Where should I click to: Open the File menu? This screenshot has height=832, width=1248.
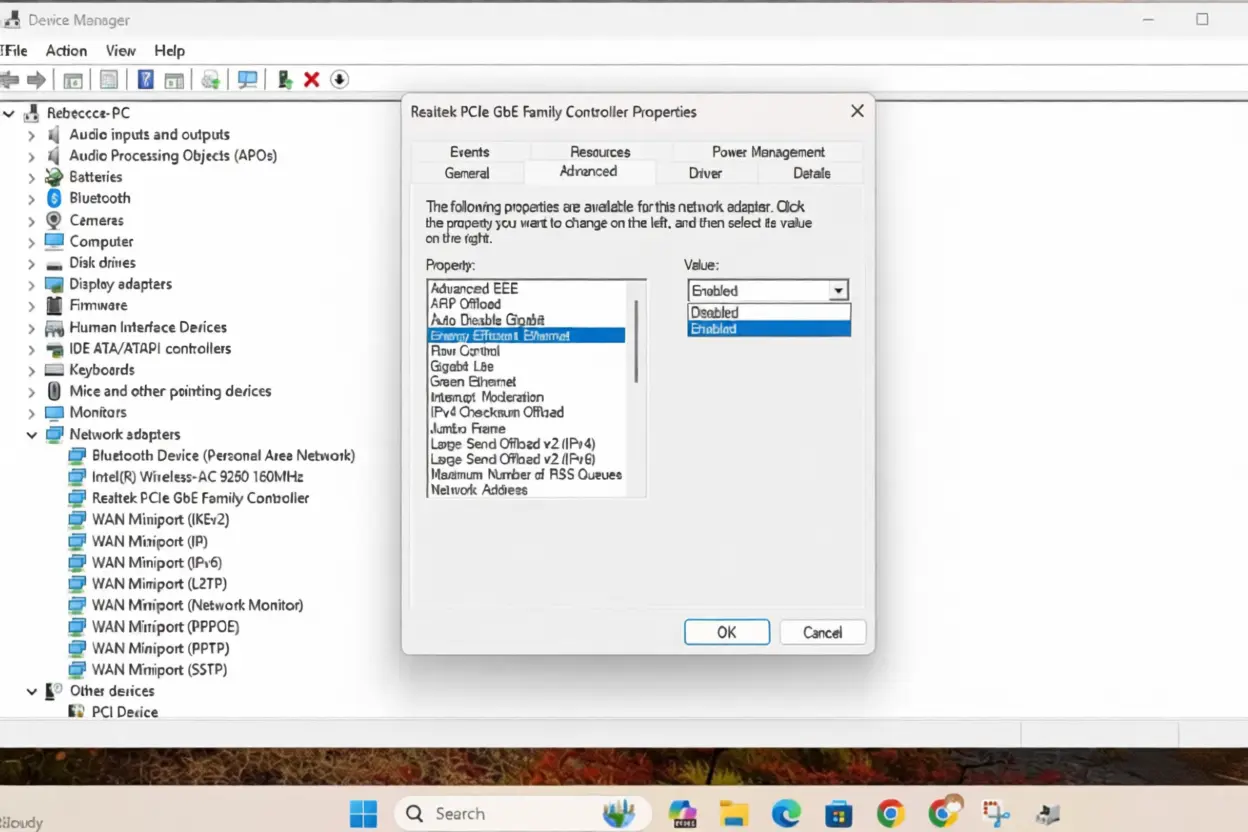(x=15, y=50)
